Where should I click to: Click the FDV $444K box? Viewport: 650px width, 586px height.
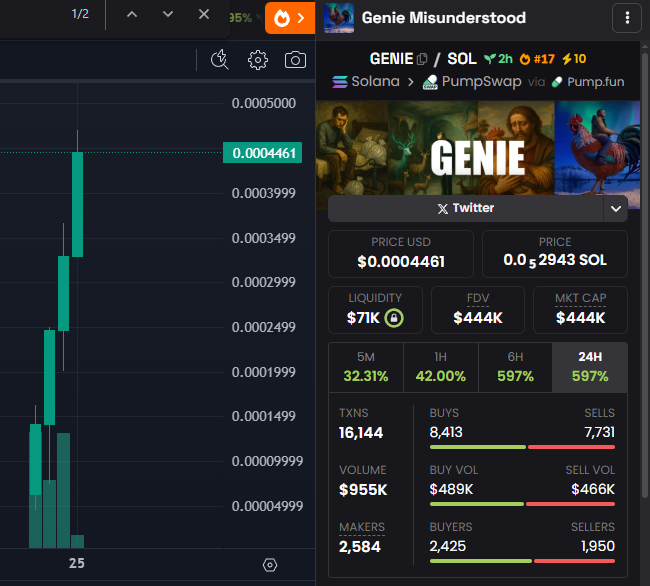[x=478, y=310]
